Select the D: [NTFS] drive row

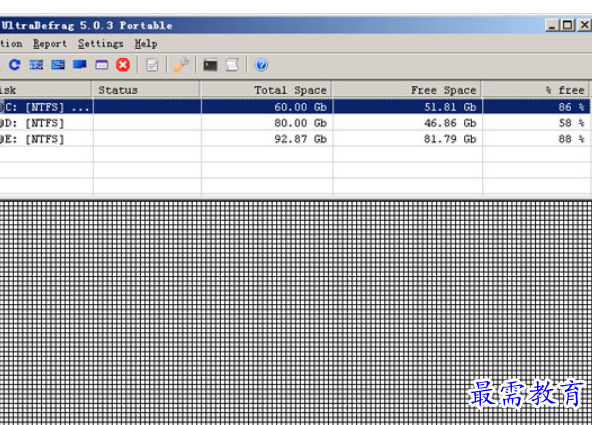click(x=294, y=123)
